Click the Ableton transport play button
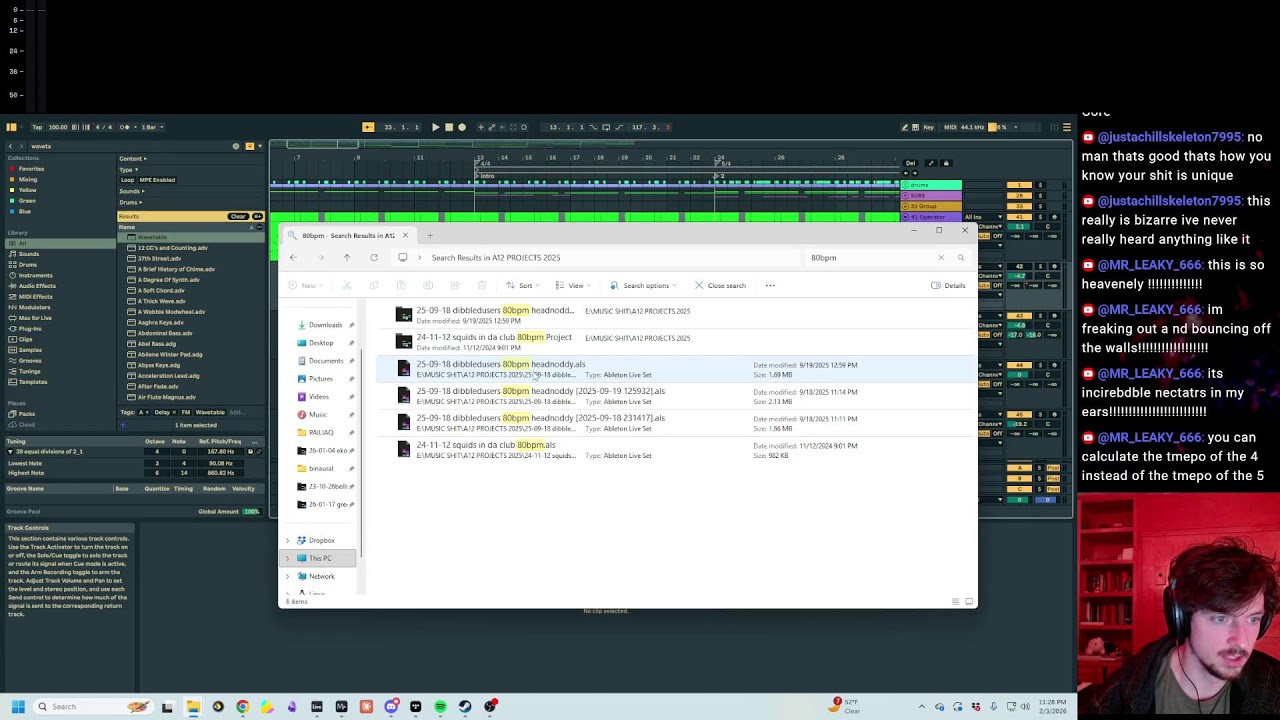Image resolution: width=1280 pixels, height=720 pixels. coord(436,127)
